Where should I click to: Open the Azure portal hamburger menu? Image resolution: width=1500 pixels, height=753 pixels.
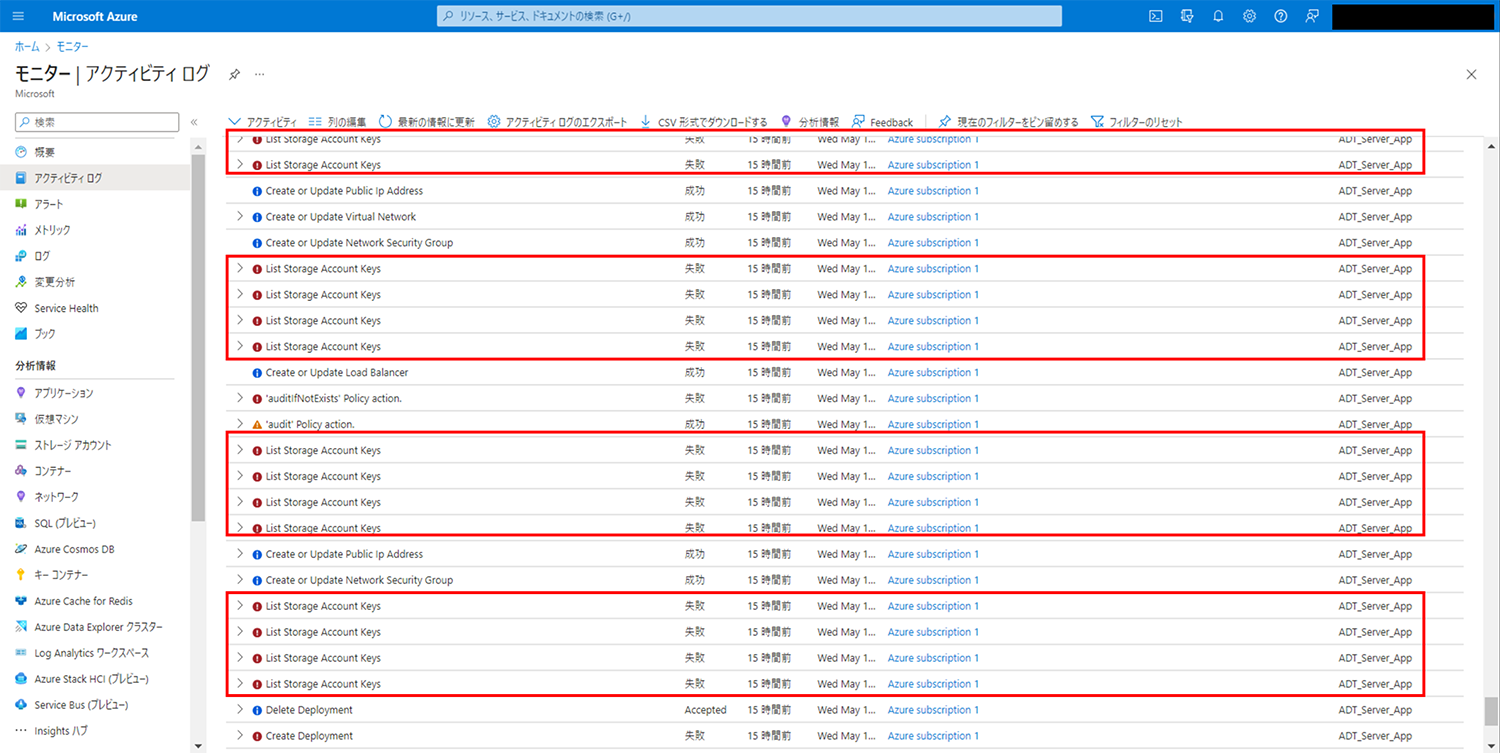coord(19,16)
